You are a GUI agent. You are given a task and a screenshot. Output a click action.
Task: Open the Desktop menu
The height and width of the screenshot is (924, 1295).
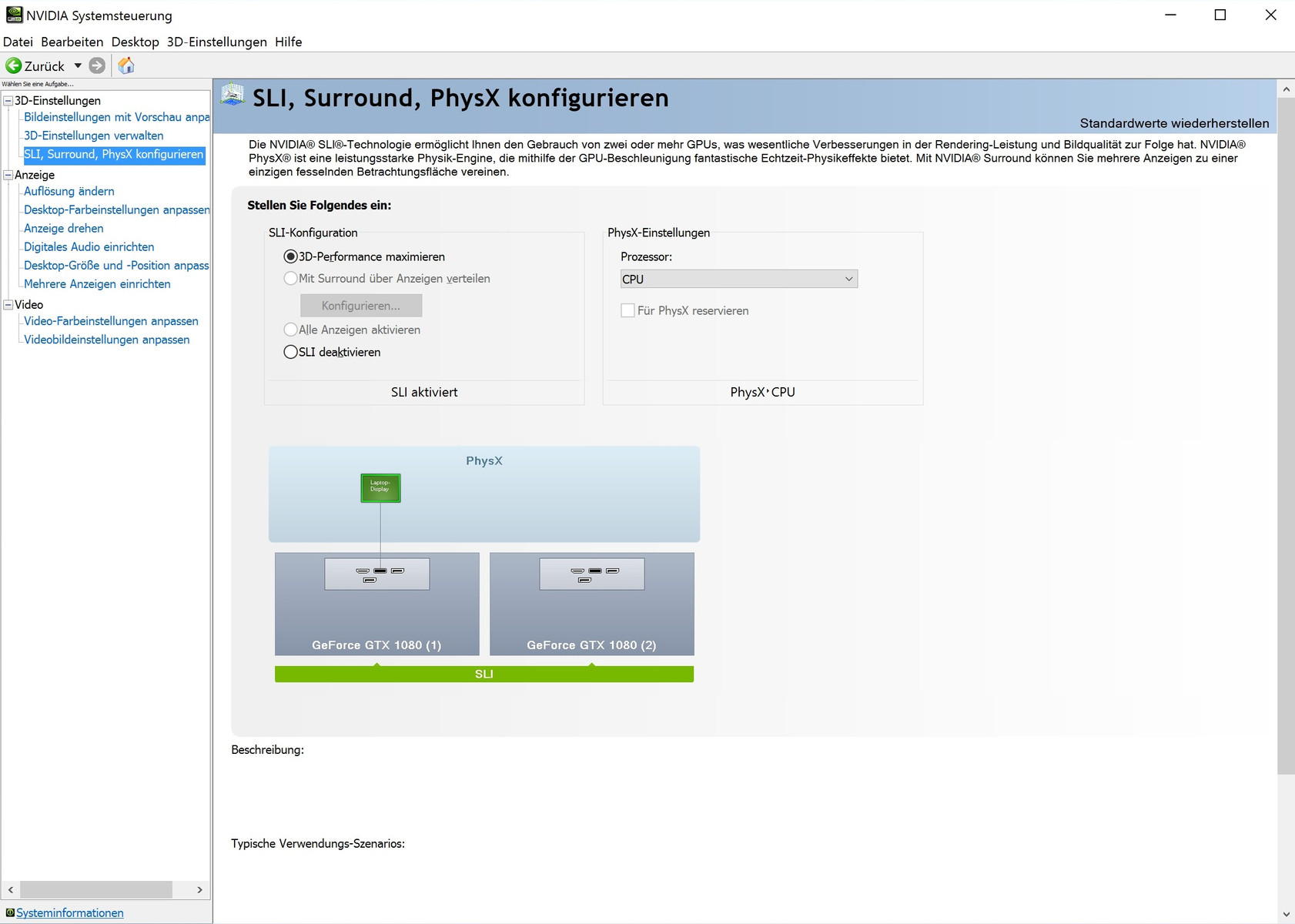[x=135, y=42]
